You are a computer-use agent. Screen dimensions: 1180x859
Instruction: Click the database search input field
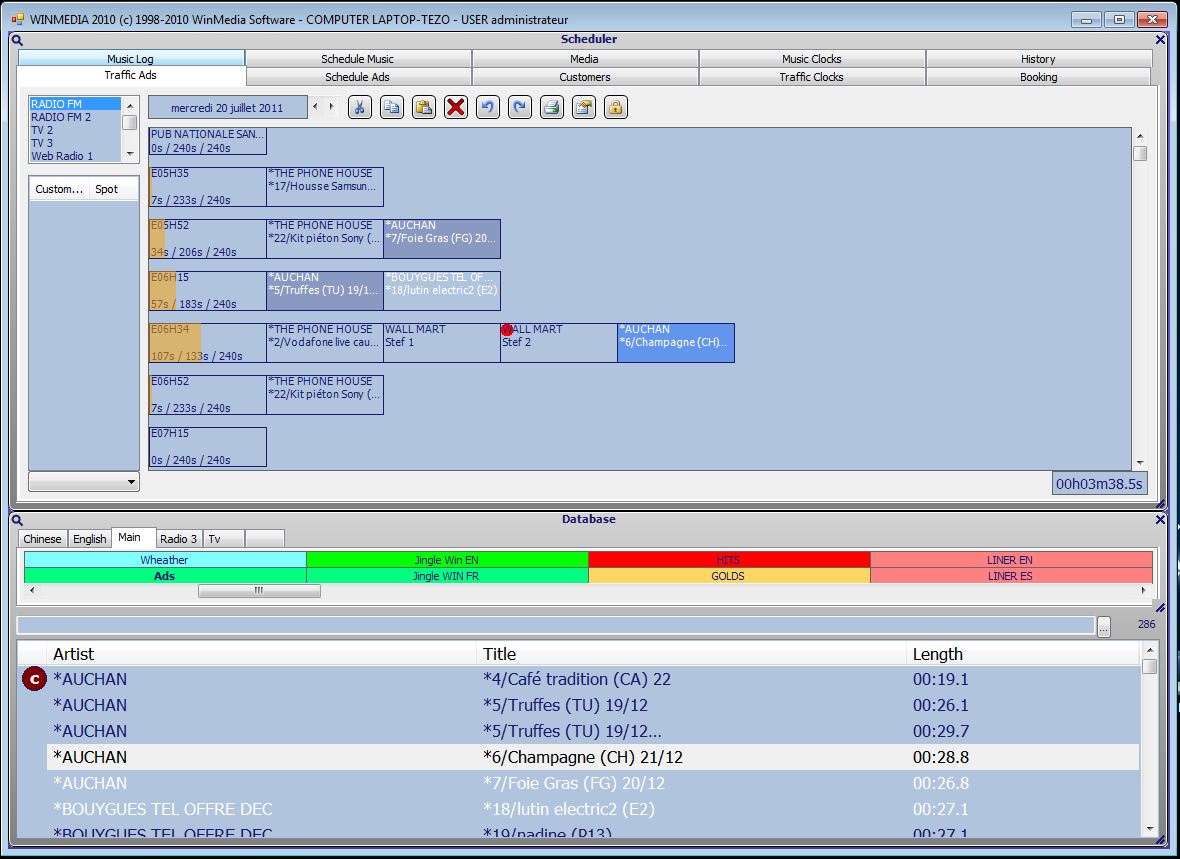(555, 626)
